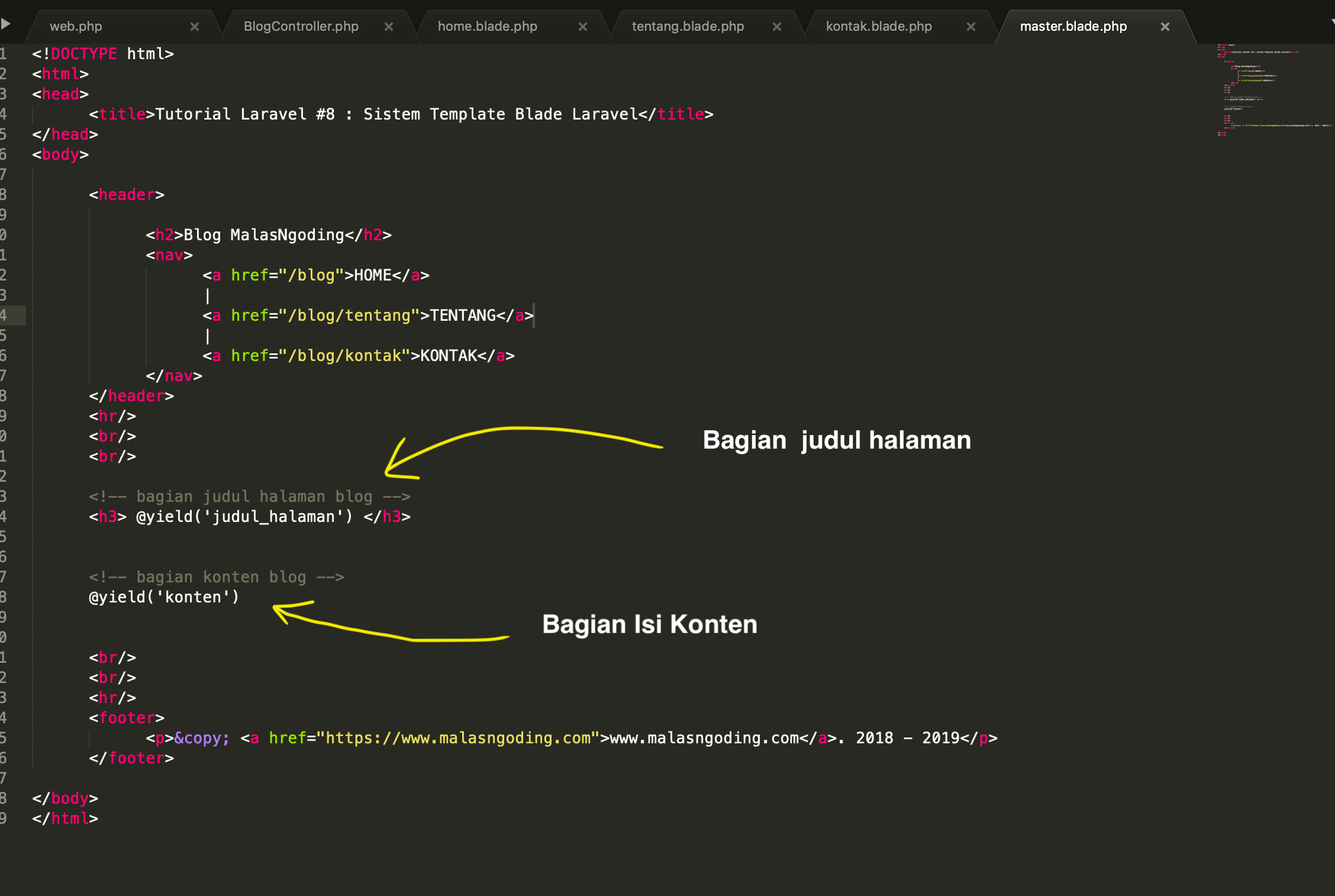Screen dimensions: 1335x896
Task: Close the master.blade.php tab
Action: point(1165,26)
